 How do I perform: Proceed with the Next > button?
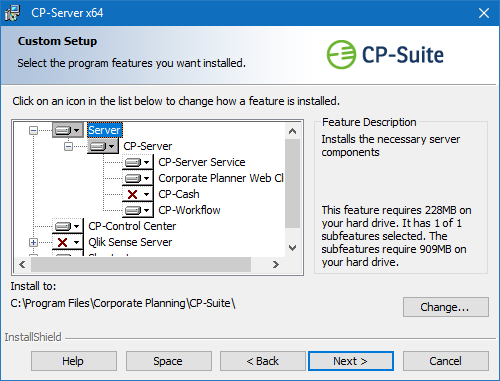click(x=351, y=361)
